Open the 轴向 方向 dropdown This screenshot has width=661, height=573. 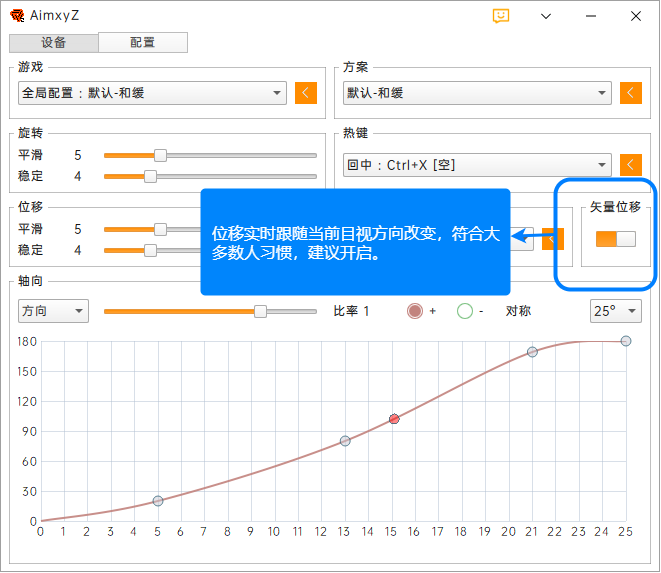53,311
